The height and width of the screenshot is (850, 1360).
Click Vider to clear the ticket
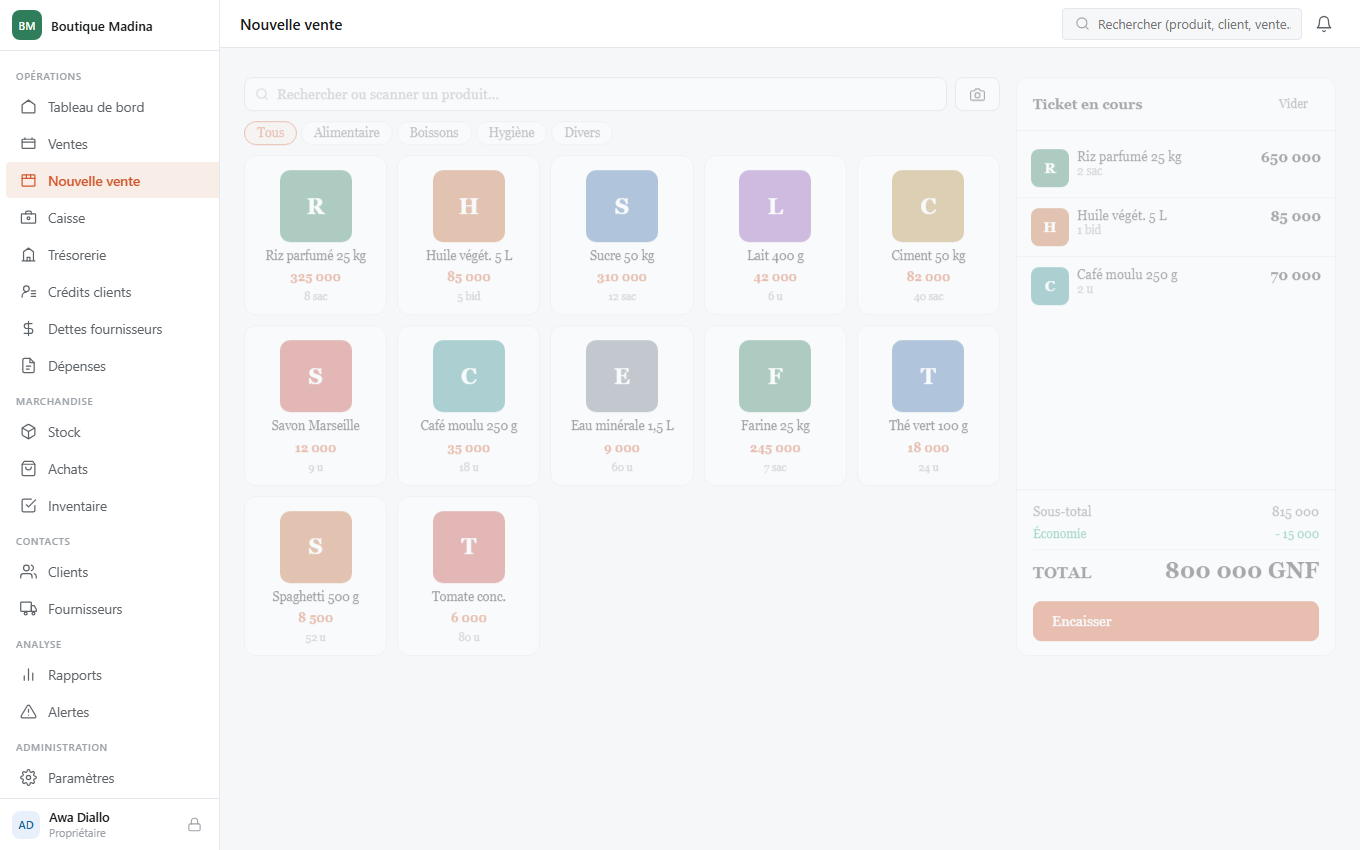[1293, 104]
